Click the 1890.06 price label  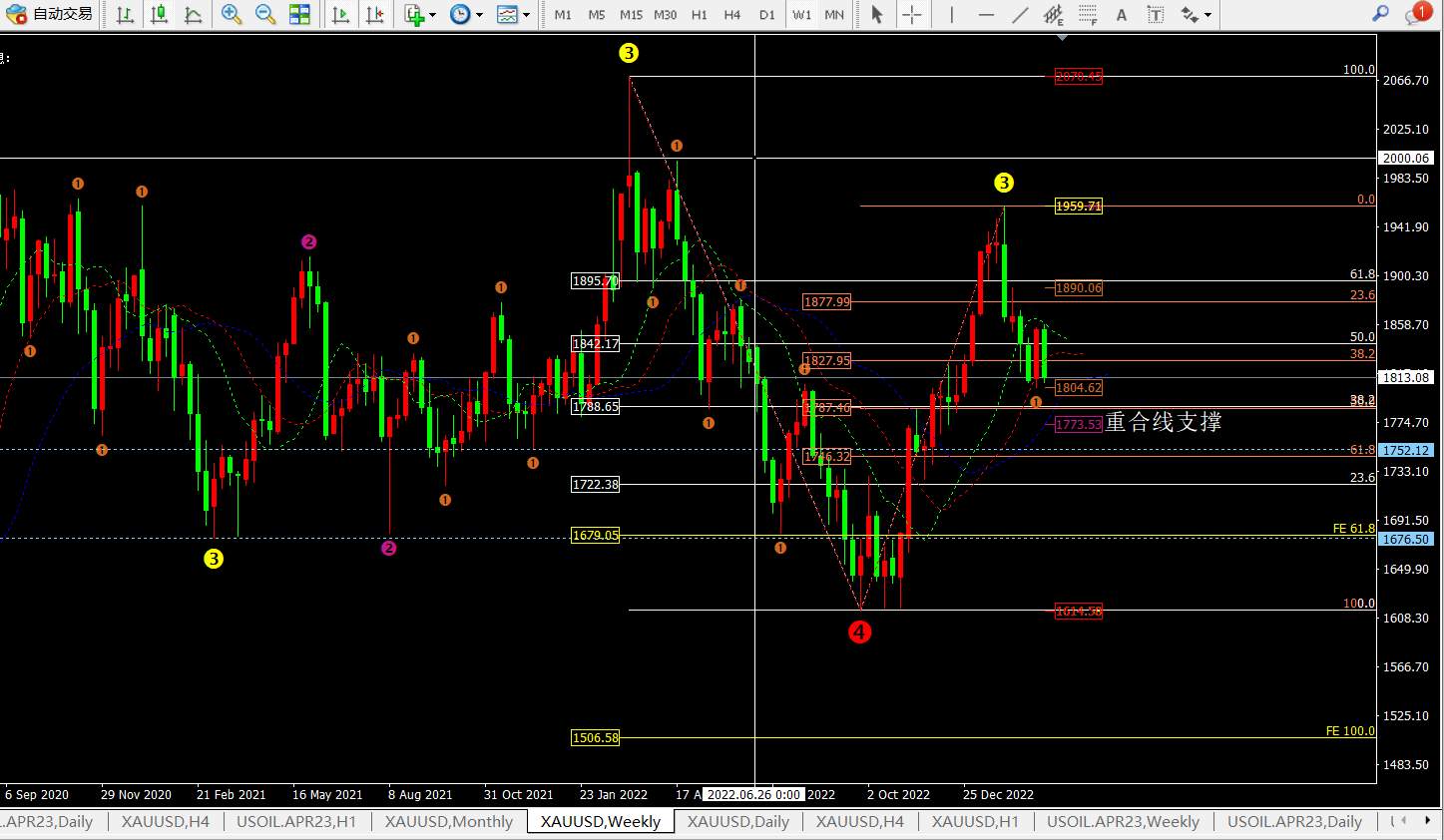(1079, 288)
